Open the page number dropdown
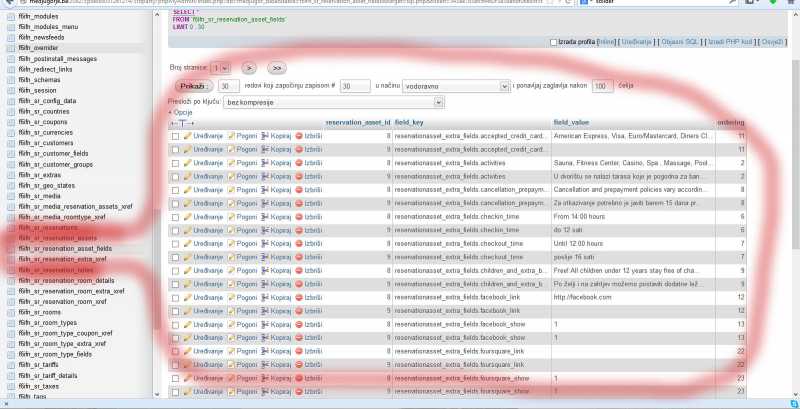800x409 pixels. 220,67
